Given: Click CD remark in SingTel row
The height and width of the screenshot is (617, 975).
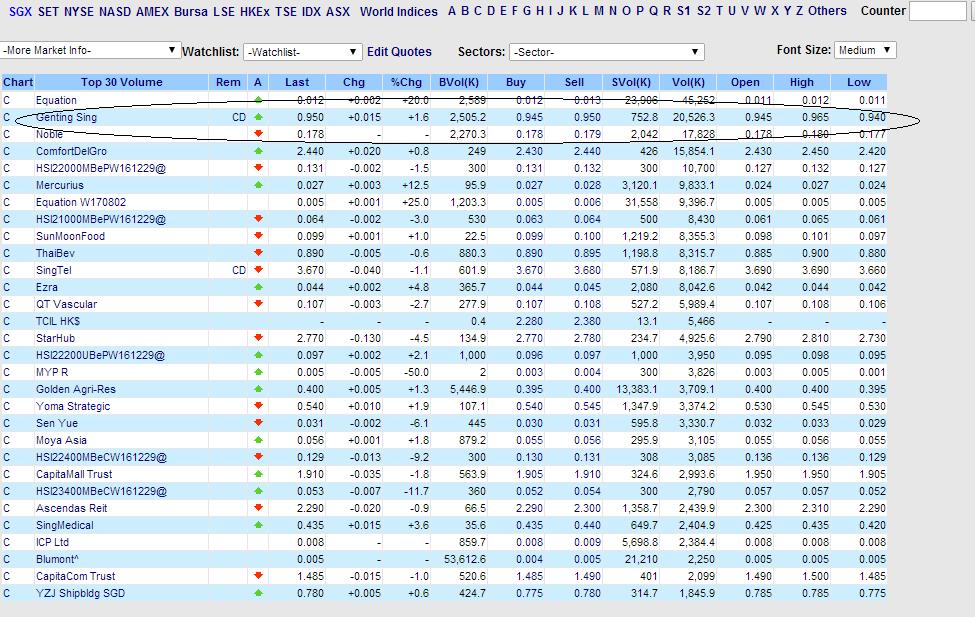Looking at the screenshot, I should pos(239,271).
